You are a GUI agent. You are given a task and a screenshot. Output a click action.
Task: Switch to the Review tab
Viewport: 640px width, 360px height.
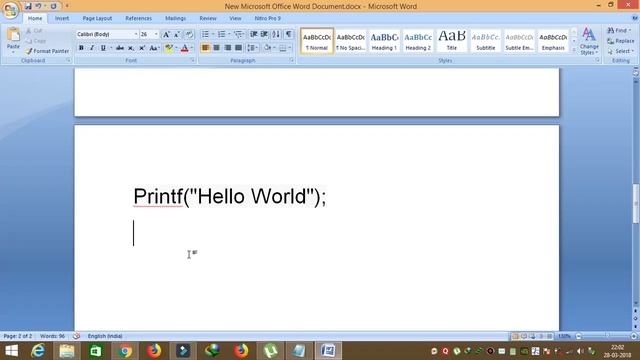(x=208, y=18)
